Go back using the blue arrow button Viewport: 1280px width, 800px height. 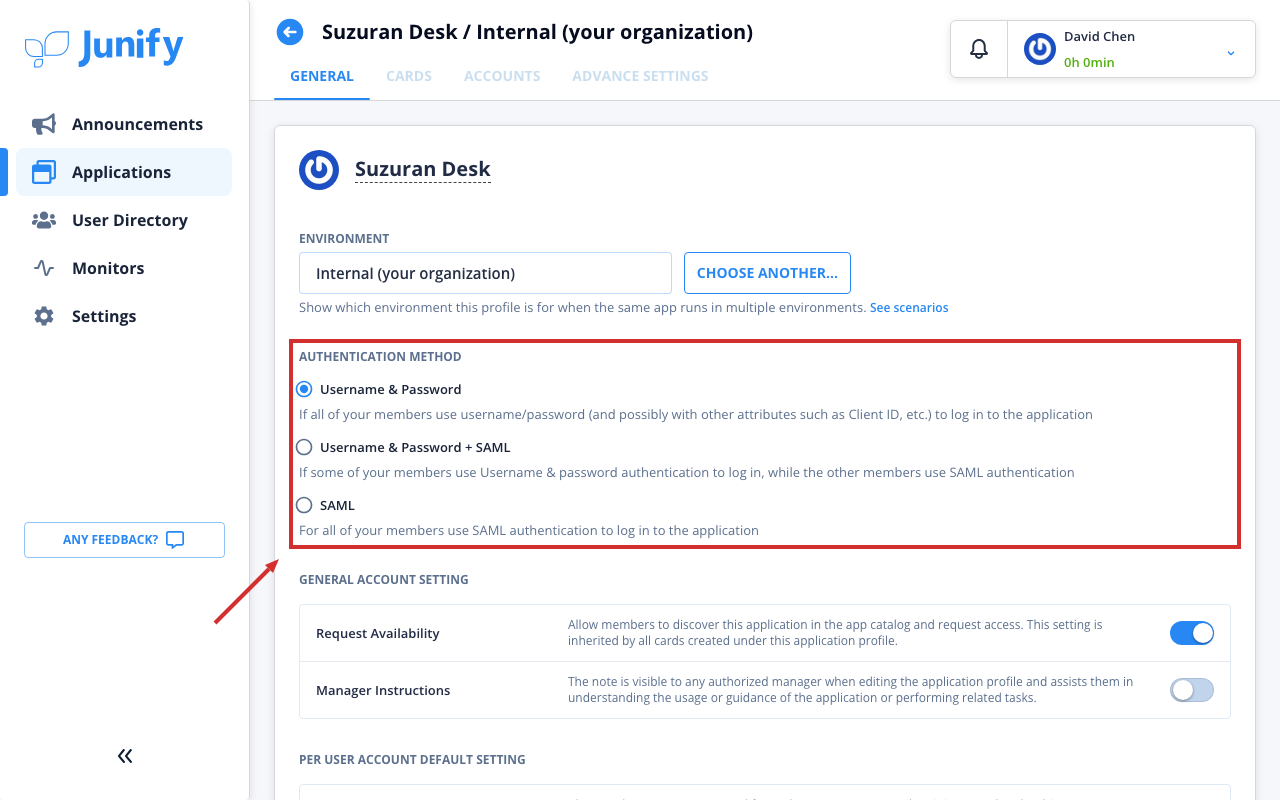coord(290,32)
